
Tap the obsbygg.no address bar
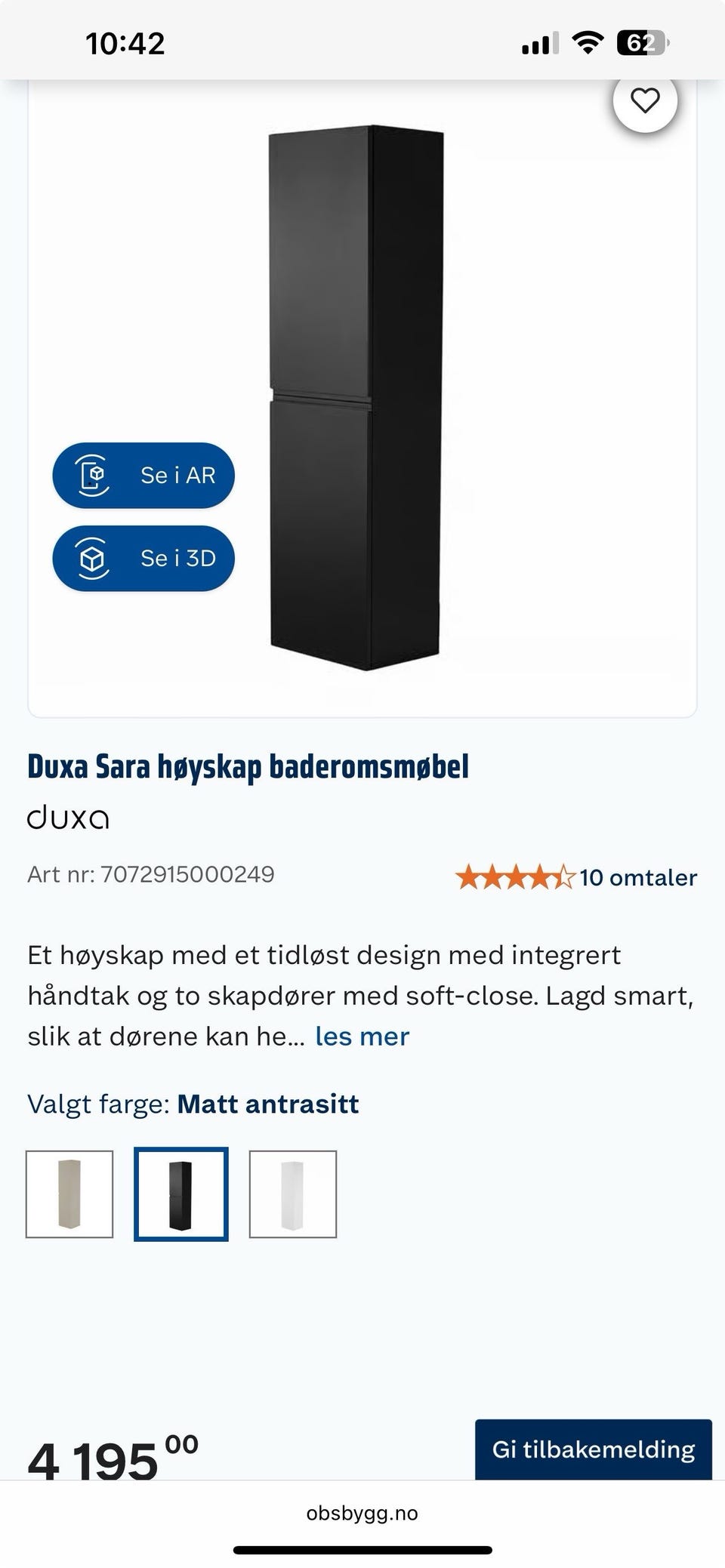pos(362,1513)
